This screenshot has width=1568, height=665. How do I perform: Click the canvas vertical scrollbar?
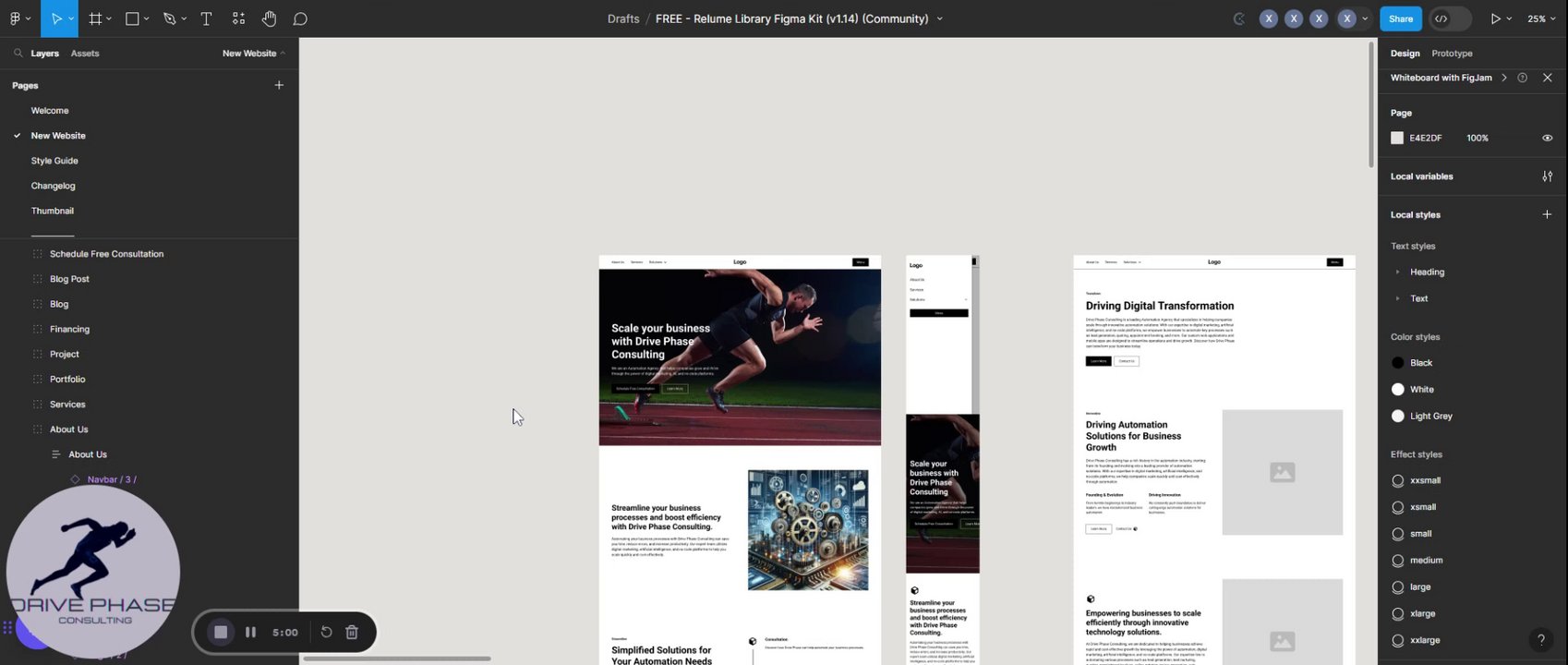coord(1371,103)
